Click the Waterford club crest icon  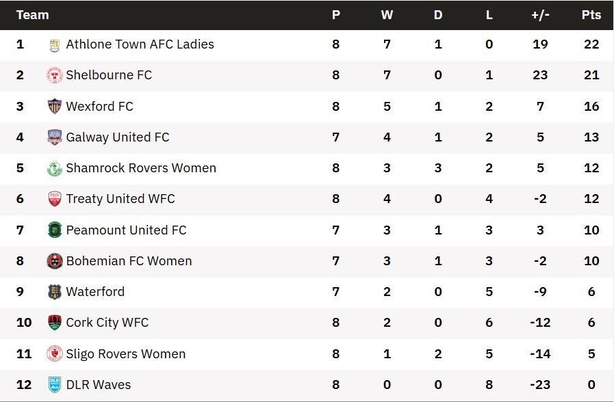pos(54,292)
